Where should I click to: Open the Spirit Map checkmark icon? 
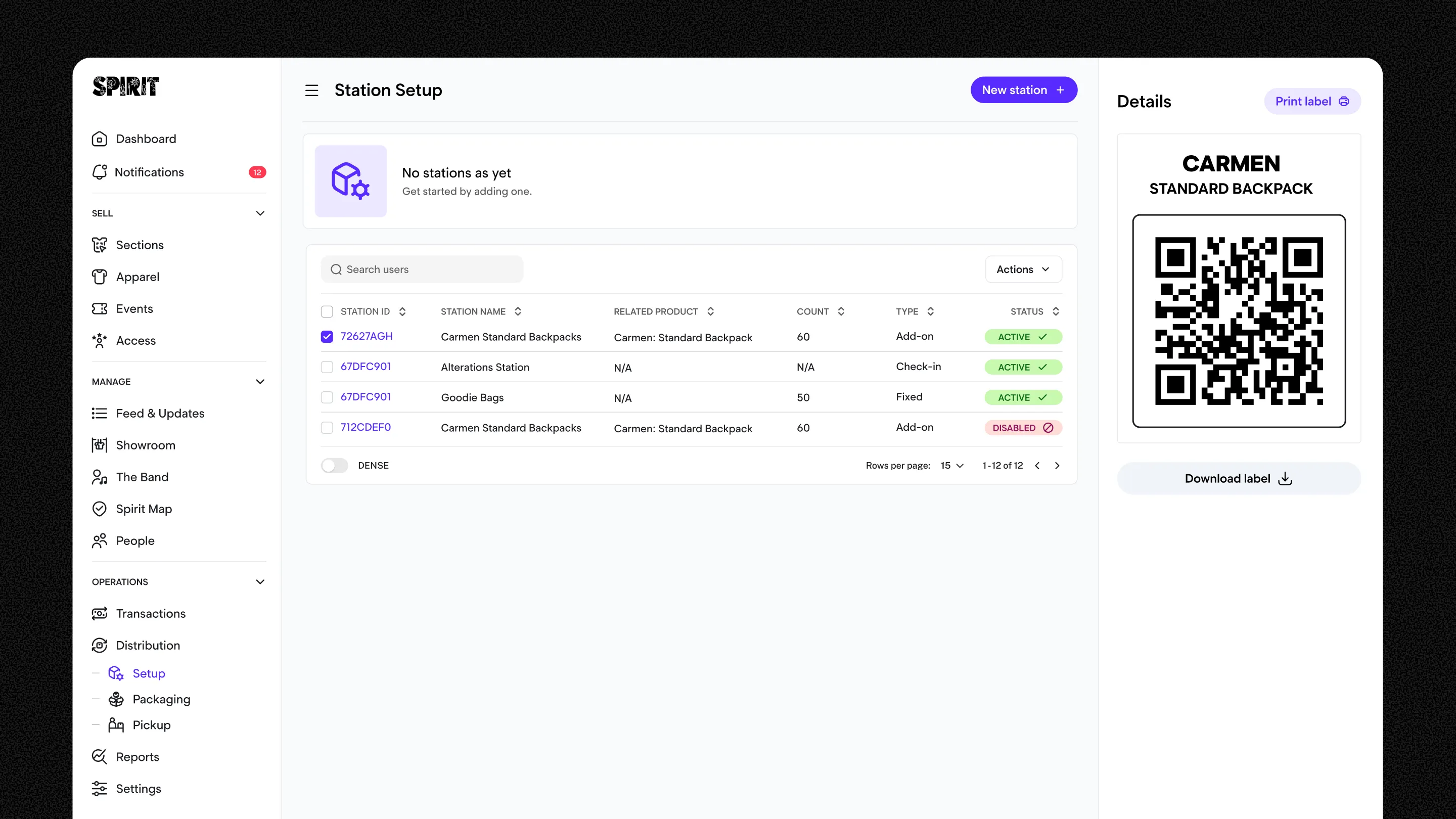(100, 509)
